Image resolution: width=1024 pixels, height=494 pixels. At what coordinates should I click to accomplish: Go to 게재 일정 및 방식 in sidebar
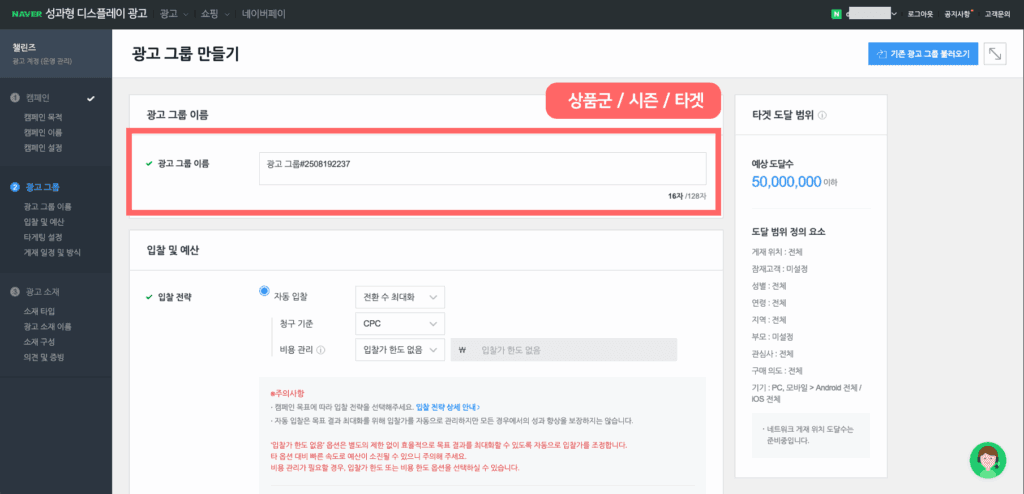point(52,252)
